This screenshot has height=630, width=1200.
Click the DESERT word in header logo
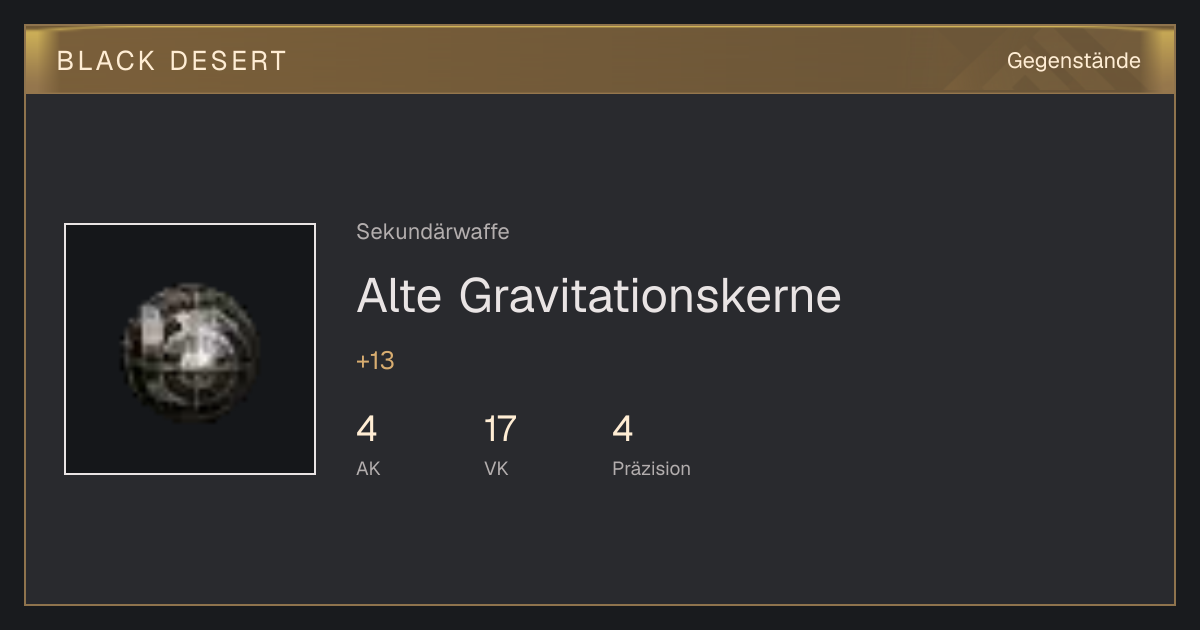[x=228, y=61]
